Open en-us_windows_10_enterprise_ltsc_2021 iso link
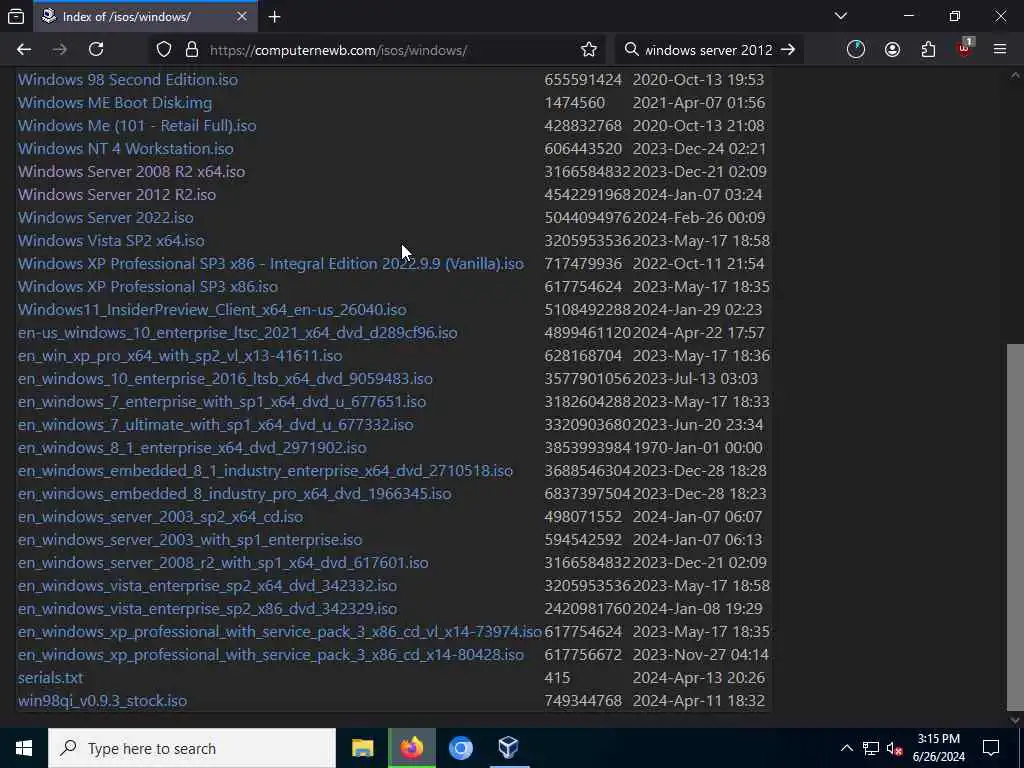 pos(237,332)
